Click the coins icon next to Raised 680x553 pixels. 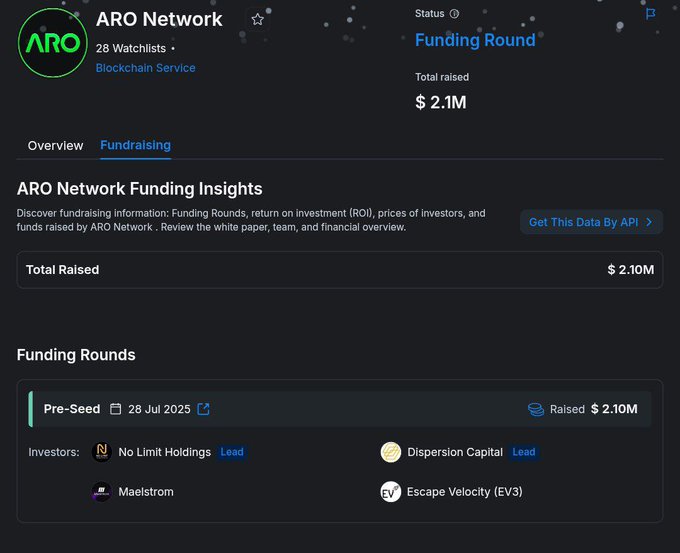[x=536, y=409]
